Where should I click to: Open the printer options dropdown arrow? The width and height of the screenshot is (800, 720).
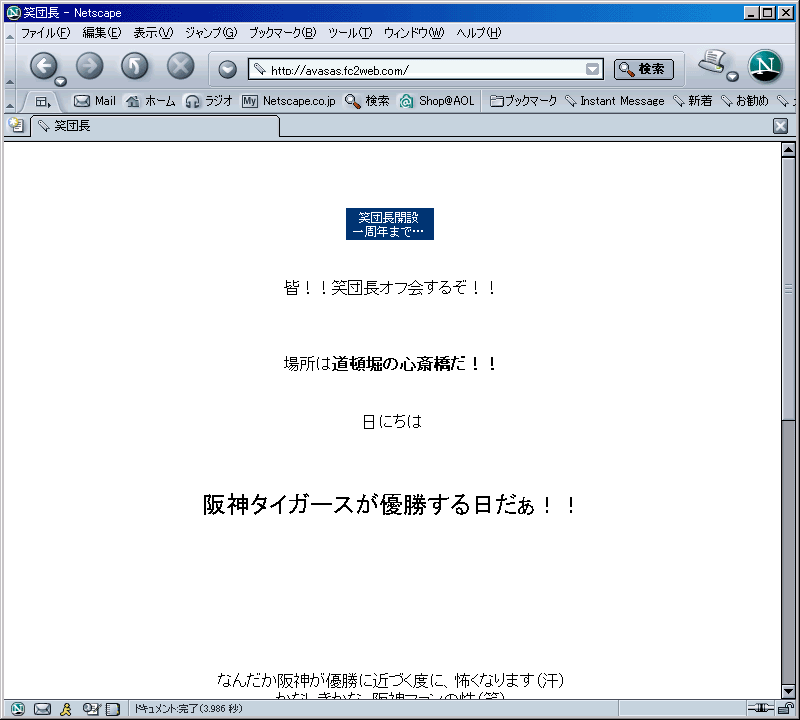pos(733,77)
